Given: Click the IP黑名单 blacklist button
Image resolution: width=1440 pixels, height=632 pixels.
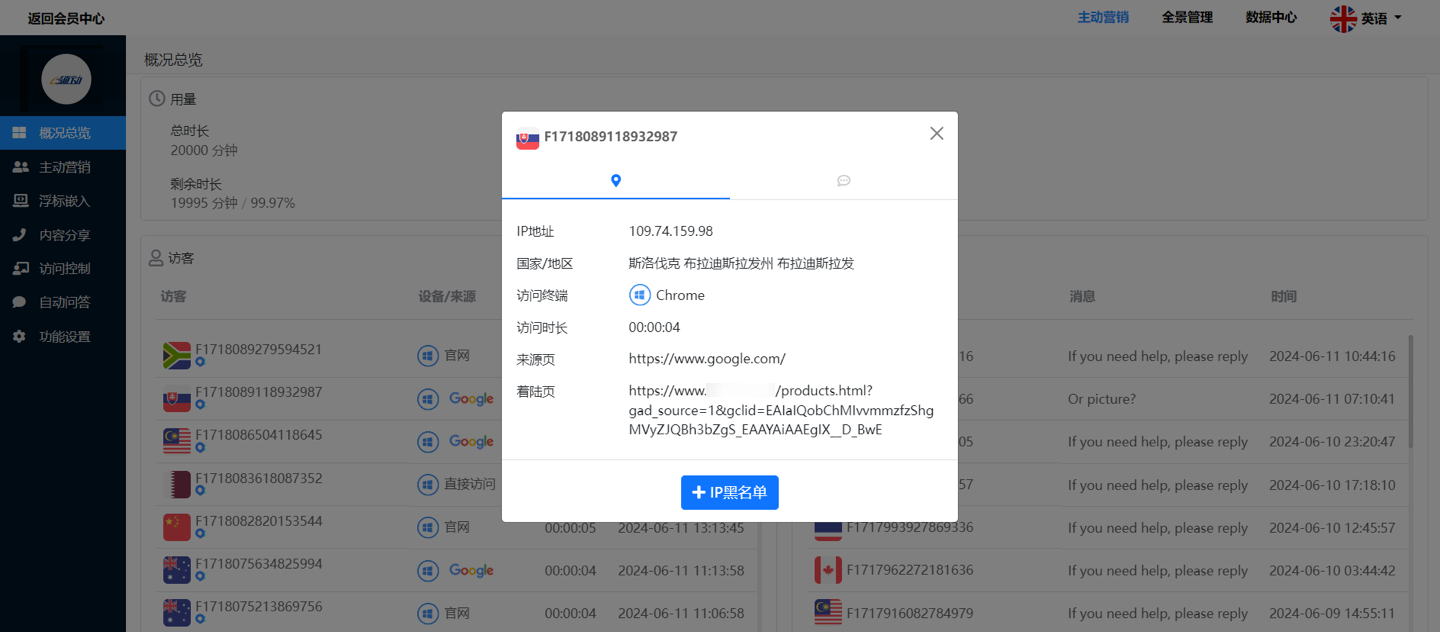Looking at the screenshot, I should [730, 492].
